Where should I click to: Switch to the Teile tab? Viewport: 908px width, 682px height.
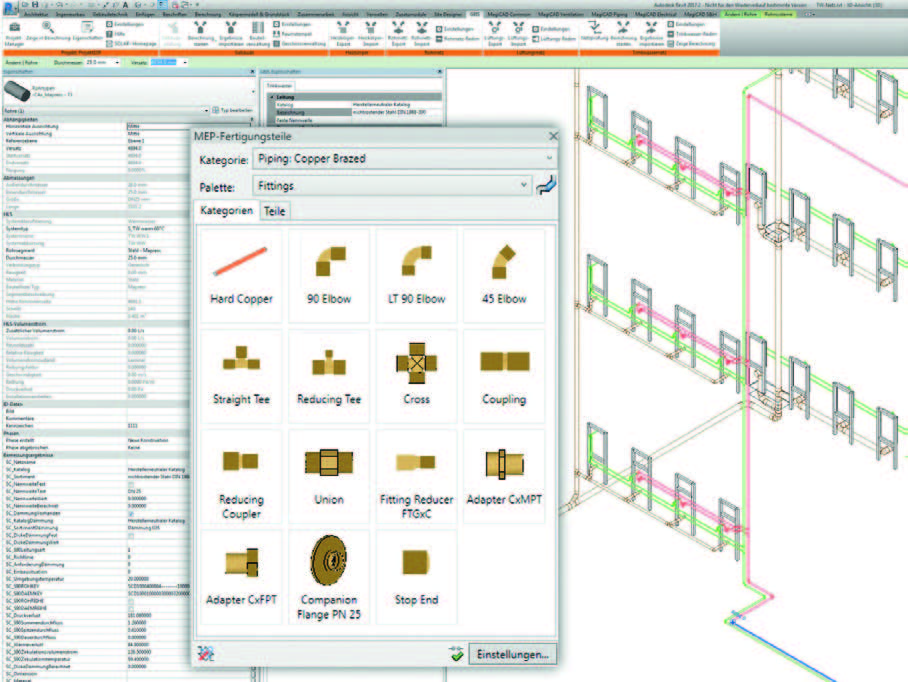pos(274,211)
